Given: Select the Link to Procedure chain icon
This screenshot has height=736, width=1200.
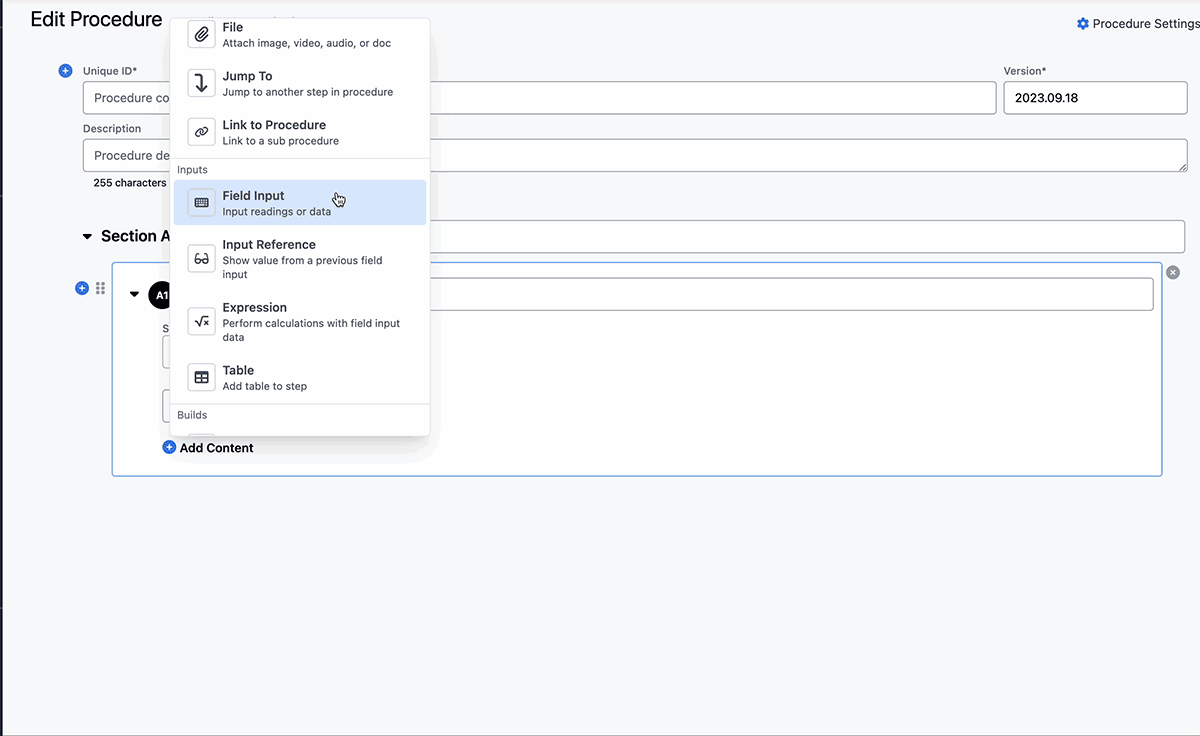Looking at the screenshot, I should [x=200, y=131].
